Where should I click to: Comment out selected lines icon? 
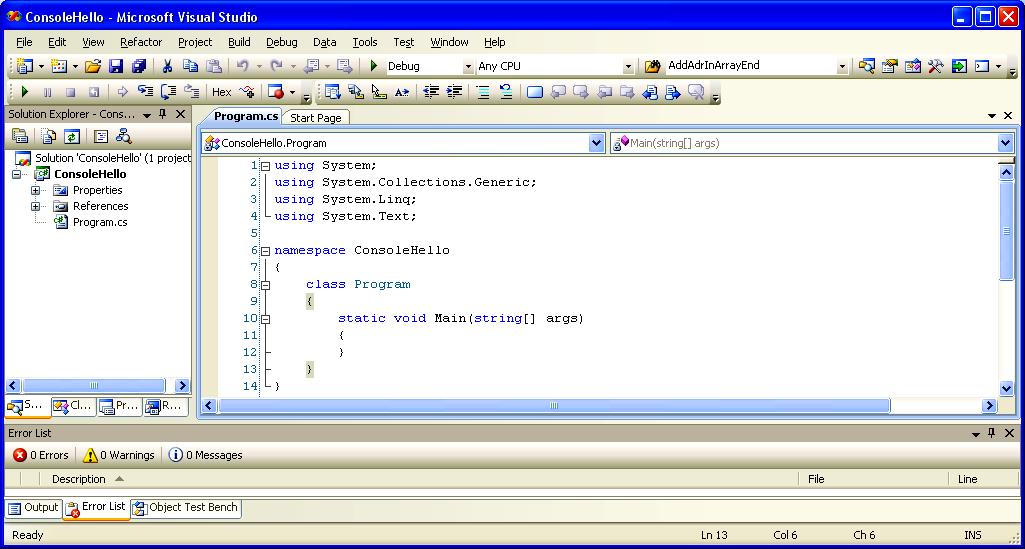[483, 92]
